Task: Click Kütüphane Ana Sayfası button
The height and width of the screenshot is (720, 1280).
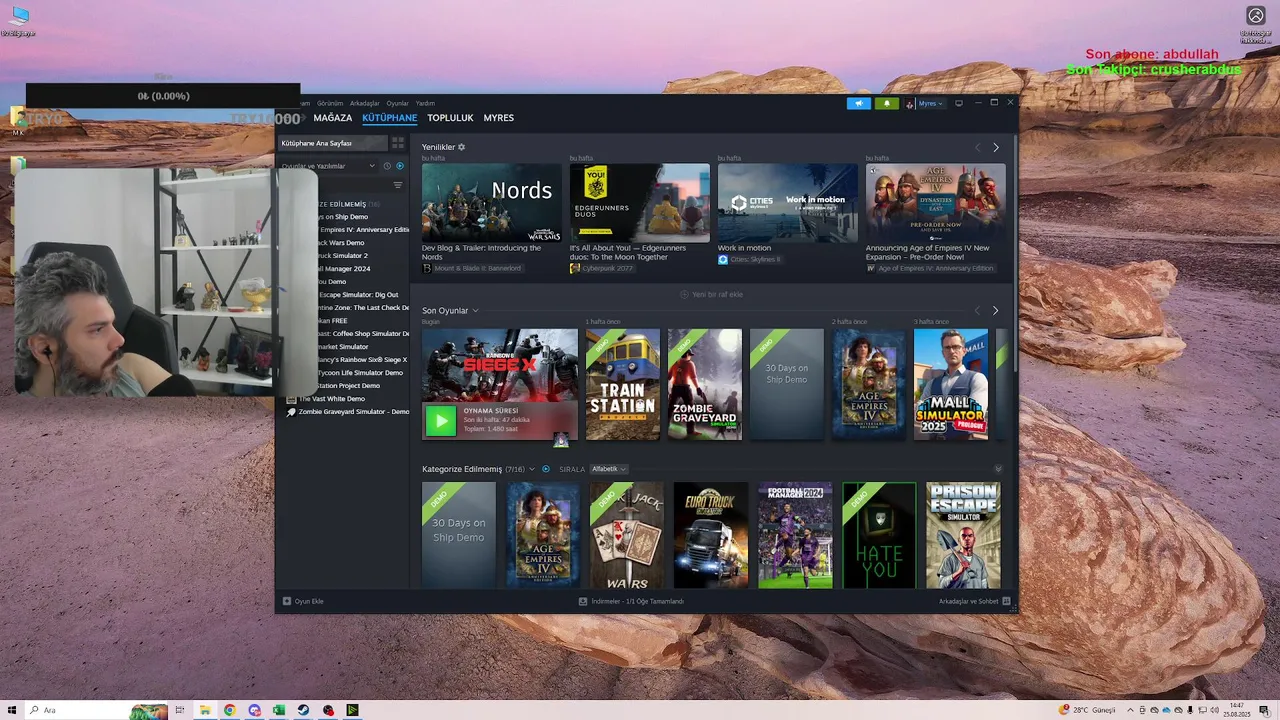Action: point(331,143)
